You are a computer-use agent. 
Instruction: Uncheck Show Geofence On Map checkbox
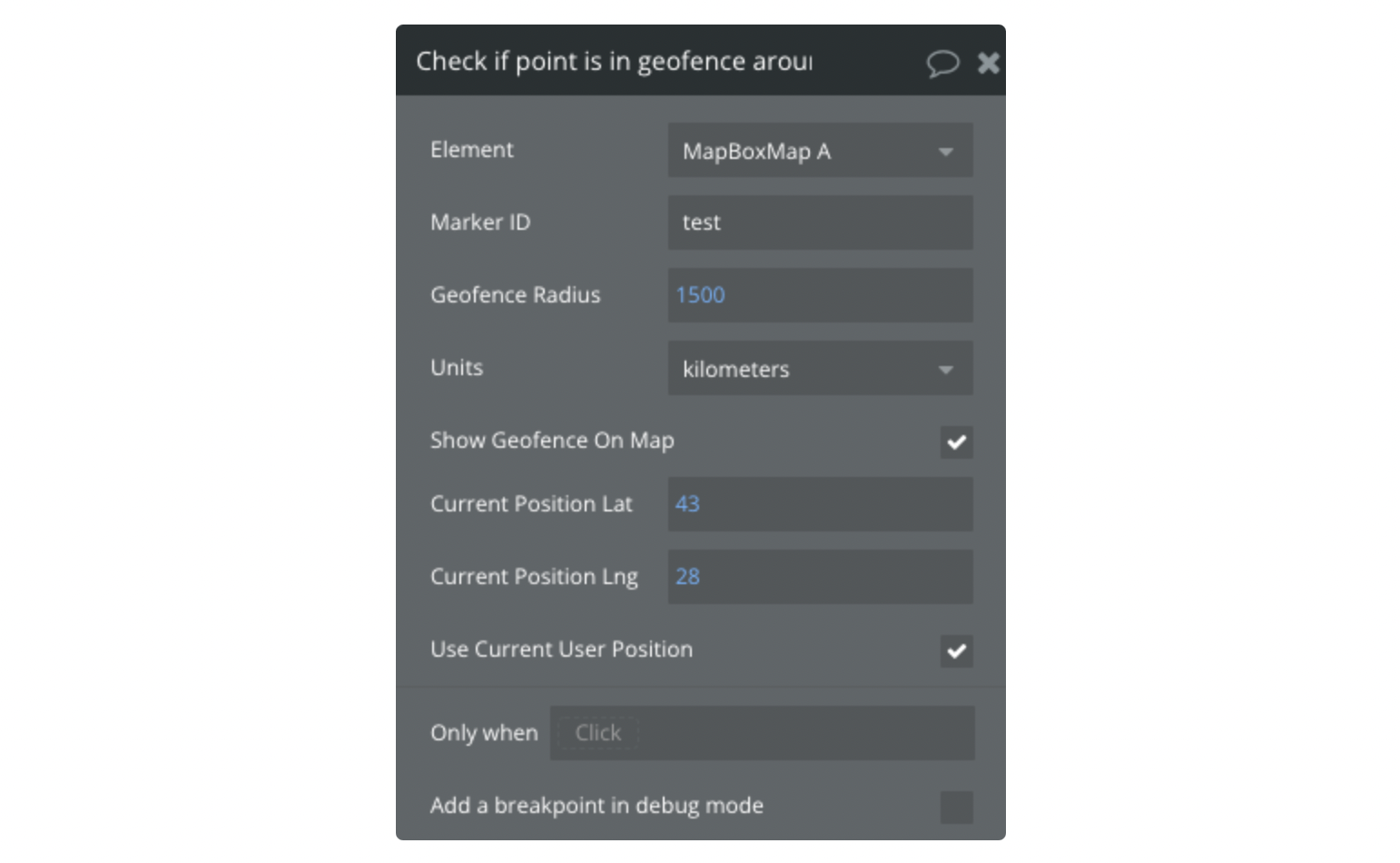coord(956,442)
